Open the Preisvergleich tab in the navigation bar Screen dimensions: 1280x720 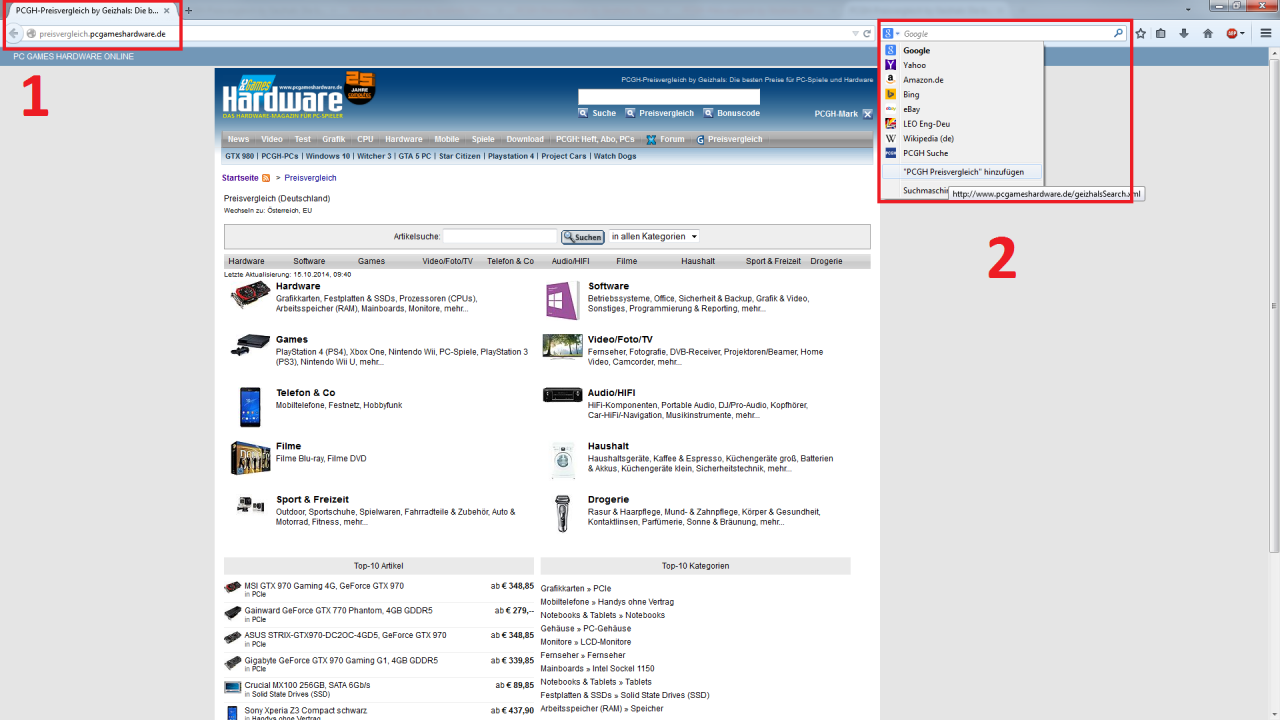[x=729, y=139]
